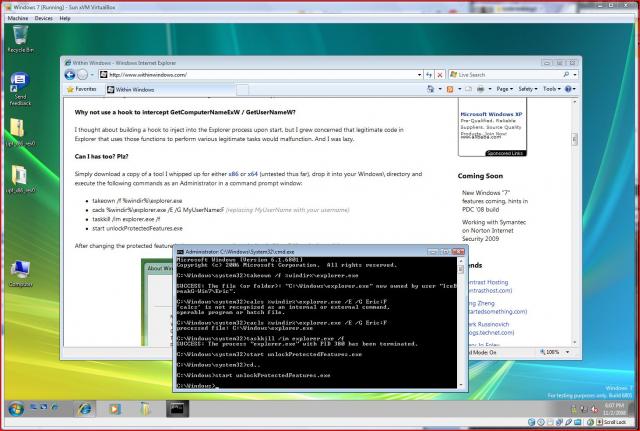Follow the x86 download link
This screenshot has height=431, width=640.
(233, 174)
